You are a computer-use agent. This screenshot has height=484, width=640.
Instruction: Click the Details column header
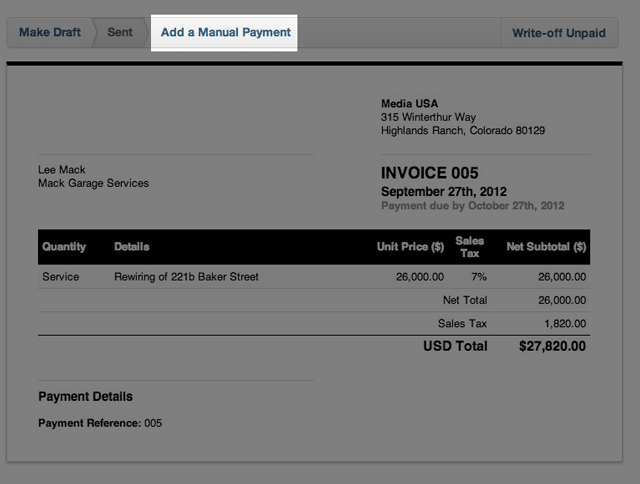(132, 247)
